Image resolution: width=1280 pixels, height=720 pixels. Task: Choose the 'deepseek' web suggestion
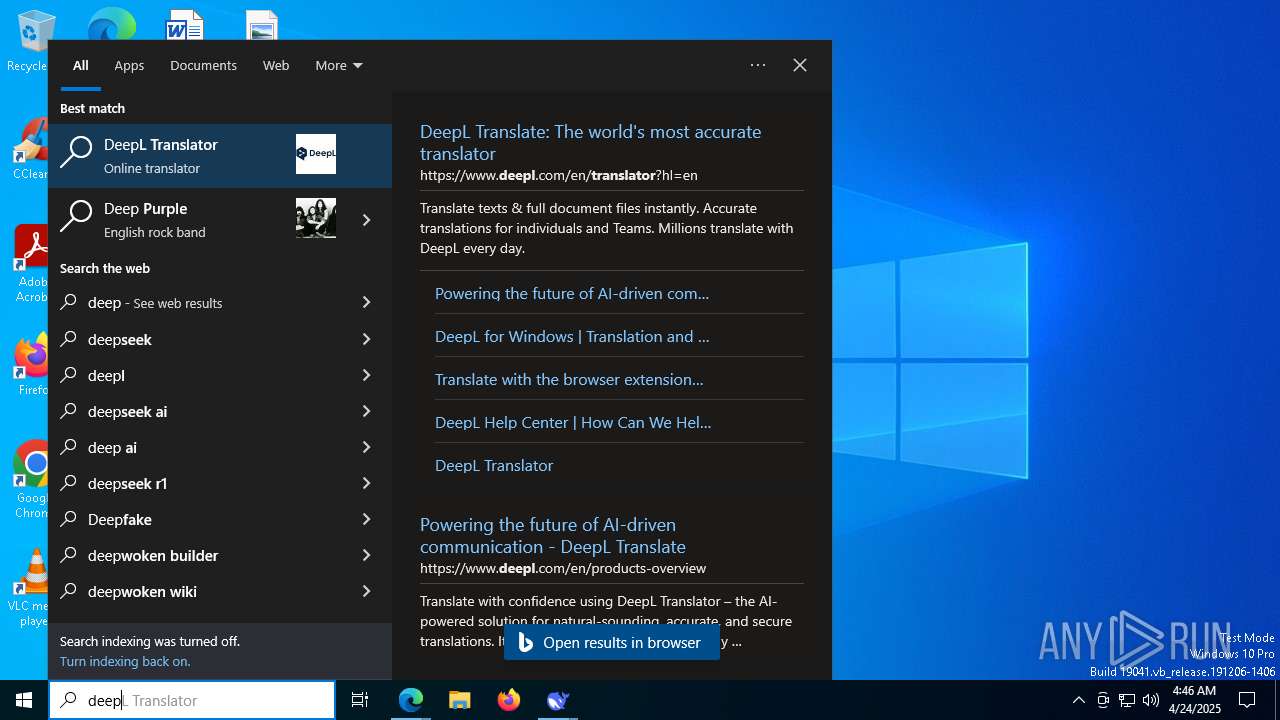coord(195,339)
